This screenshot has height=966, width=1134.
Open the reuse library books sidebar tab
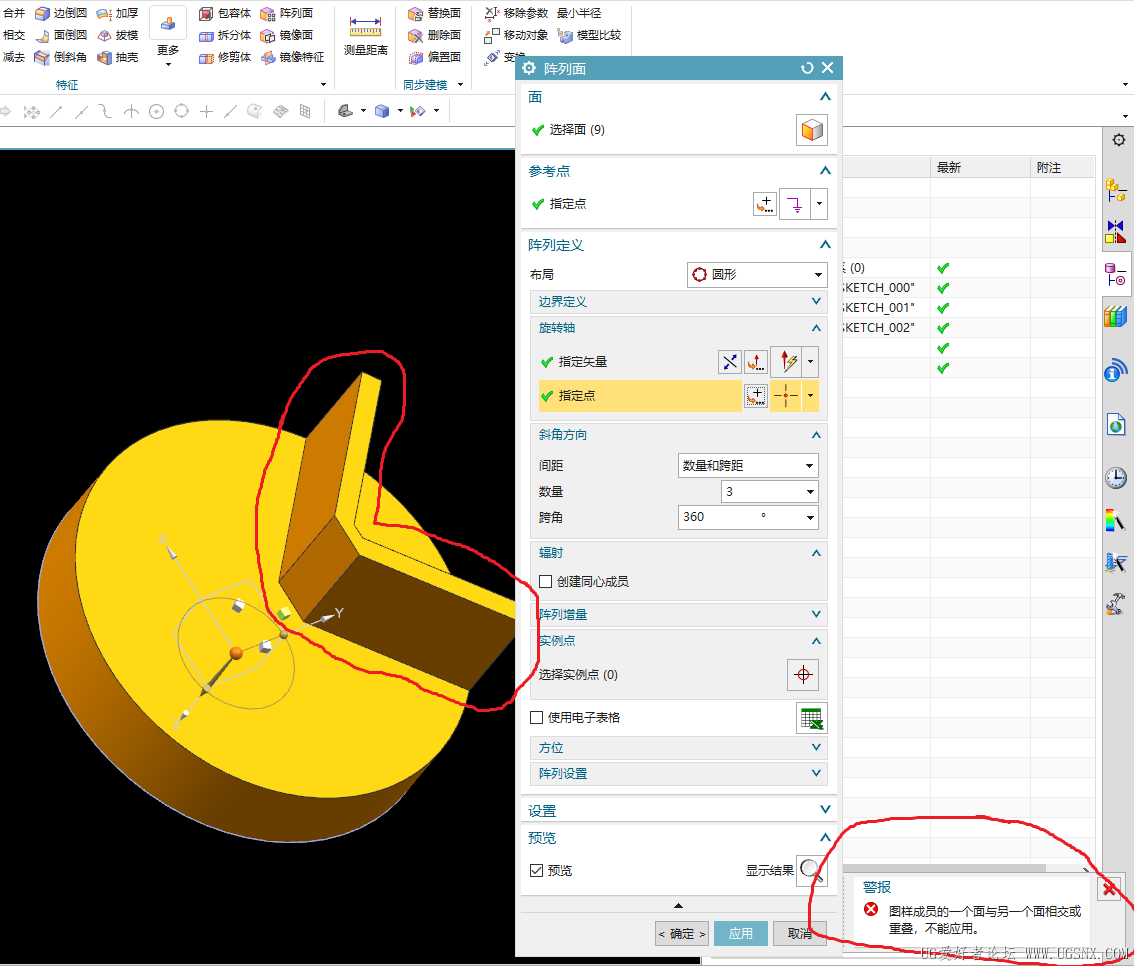pos(1116,316)
